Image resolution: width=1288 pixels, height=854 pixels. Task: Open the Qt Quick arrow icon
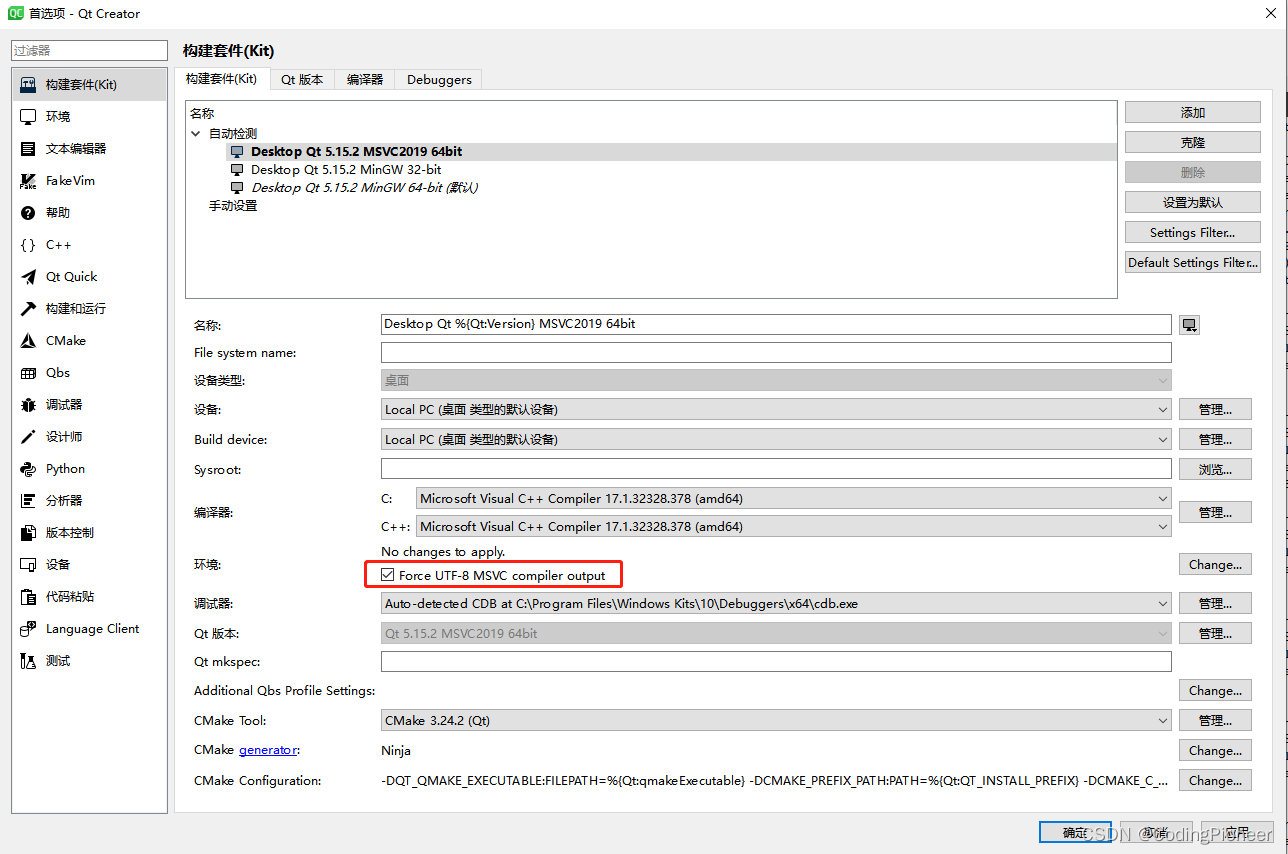28,277
